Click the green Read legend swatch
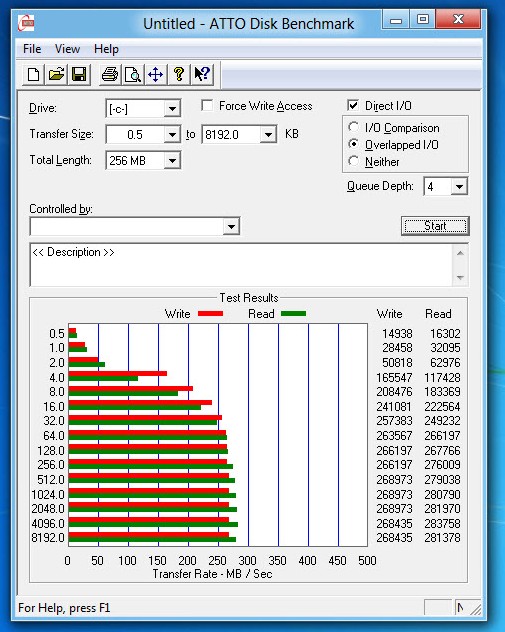The width and height of the screenshot is (505, 632). [293, 314]
